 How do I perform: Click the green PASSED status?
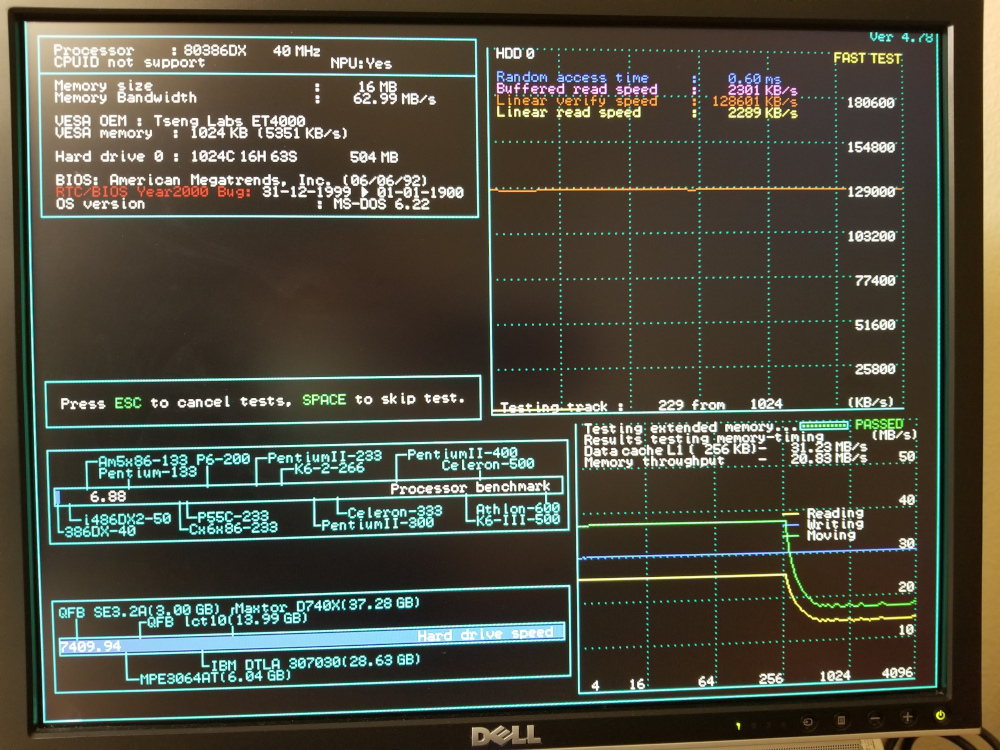tap(879, 424)
